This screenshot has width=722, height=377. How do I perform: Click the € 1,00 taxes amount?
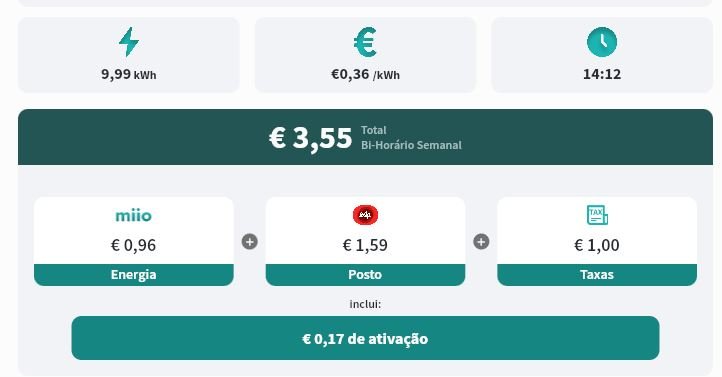pyautogui.click(x=597, y=245)
